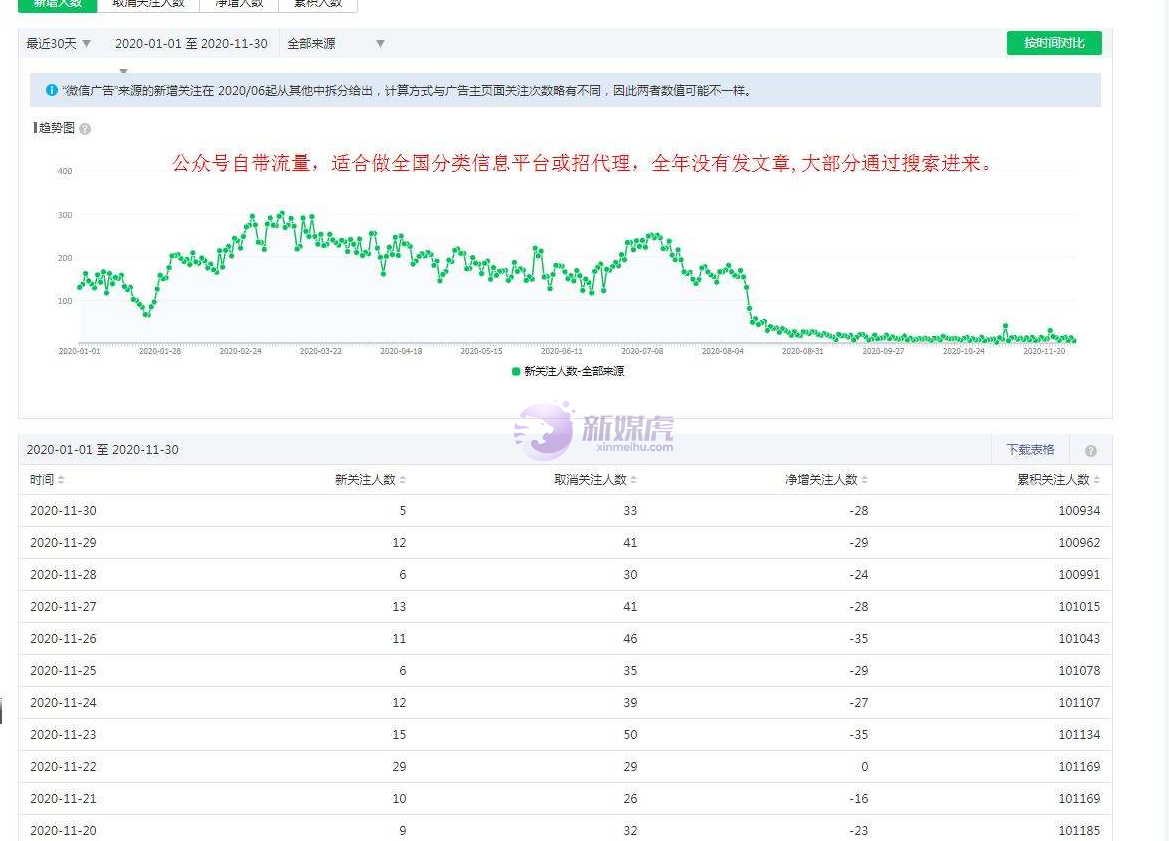Switch to 净增人数 tab
1169x841 pixels.
[x=239, y=4]
